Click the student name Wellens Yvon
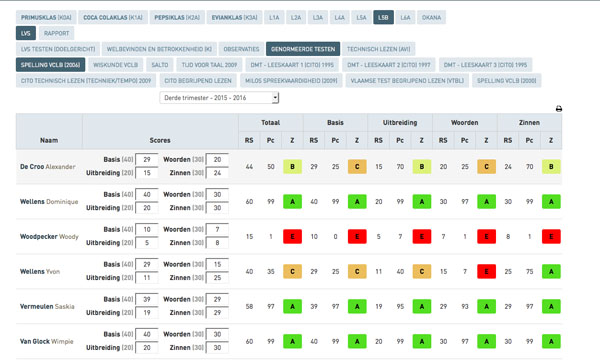This screenshot has height=360, width=600. coord(40,271)
